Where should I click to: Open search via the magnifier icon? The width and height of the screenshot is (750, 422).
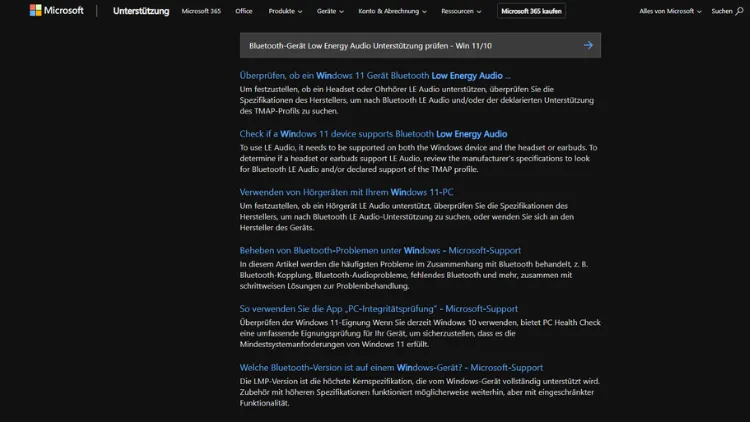[739, 11]
